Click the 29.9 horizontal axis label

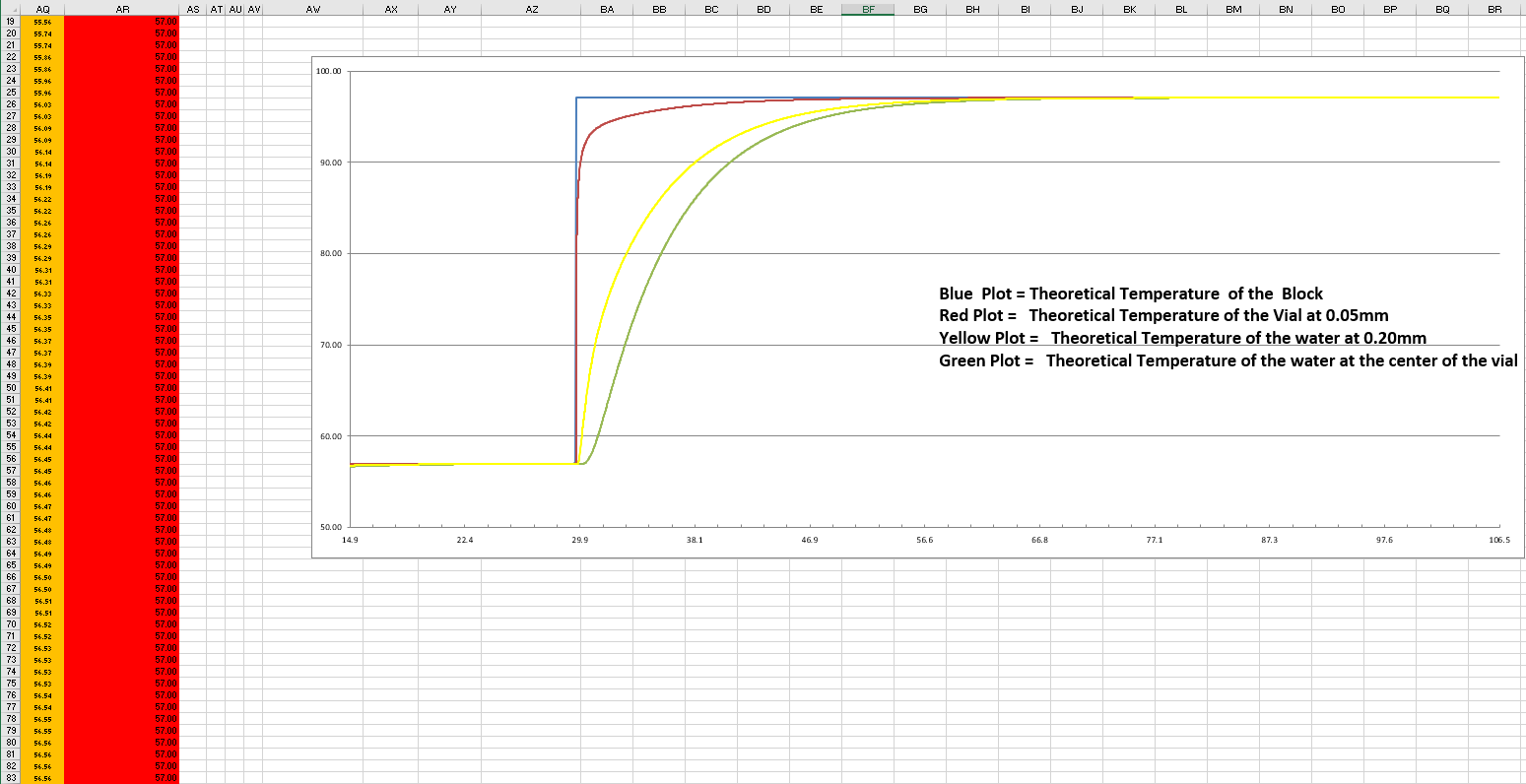pos(579,541)
